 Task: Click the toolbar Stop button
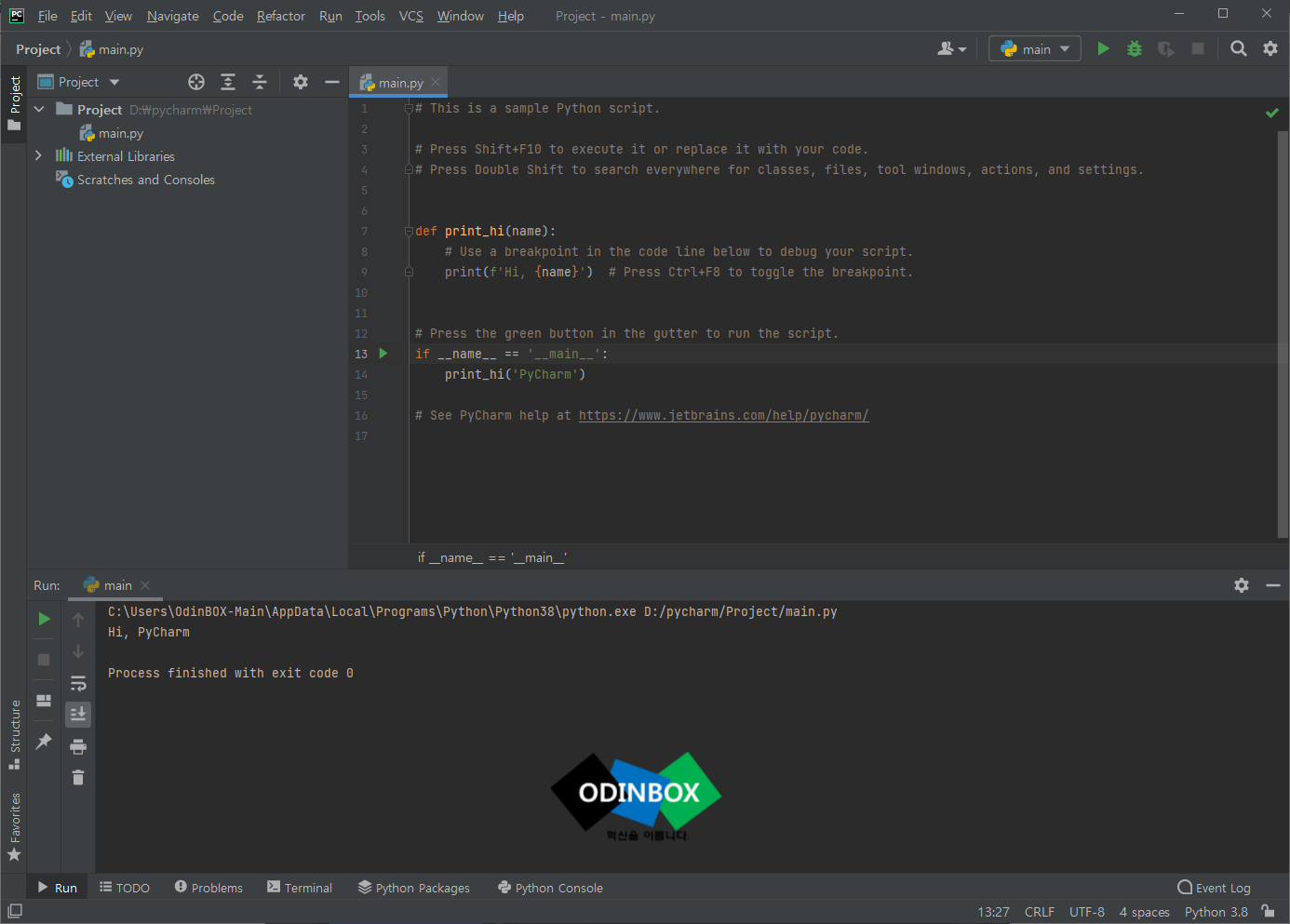click(x=1198, y=48)
